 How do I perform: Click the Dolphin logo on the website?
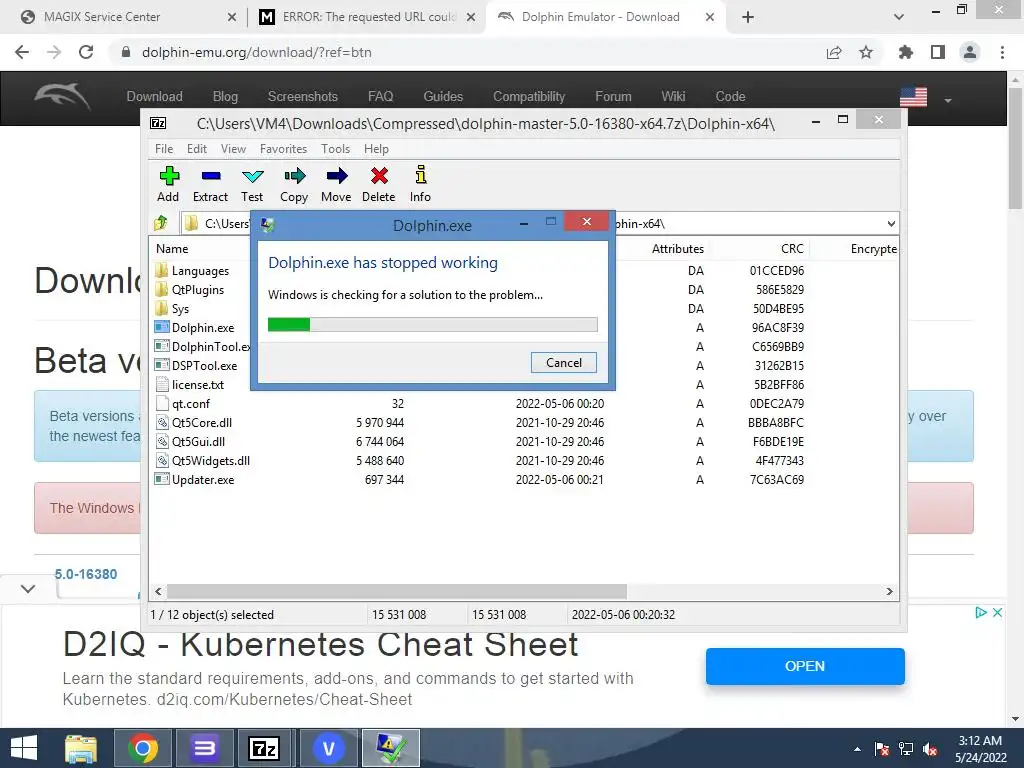click(x=62, y=97)
